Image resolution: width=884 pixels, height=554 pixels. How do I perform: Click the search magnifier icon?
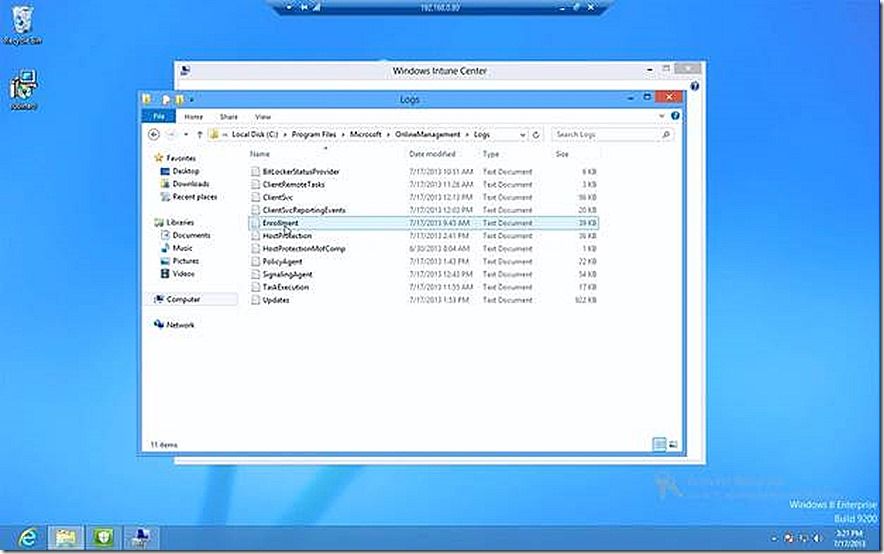pos(666,135)
